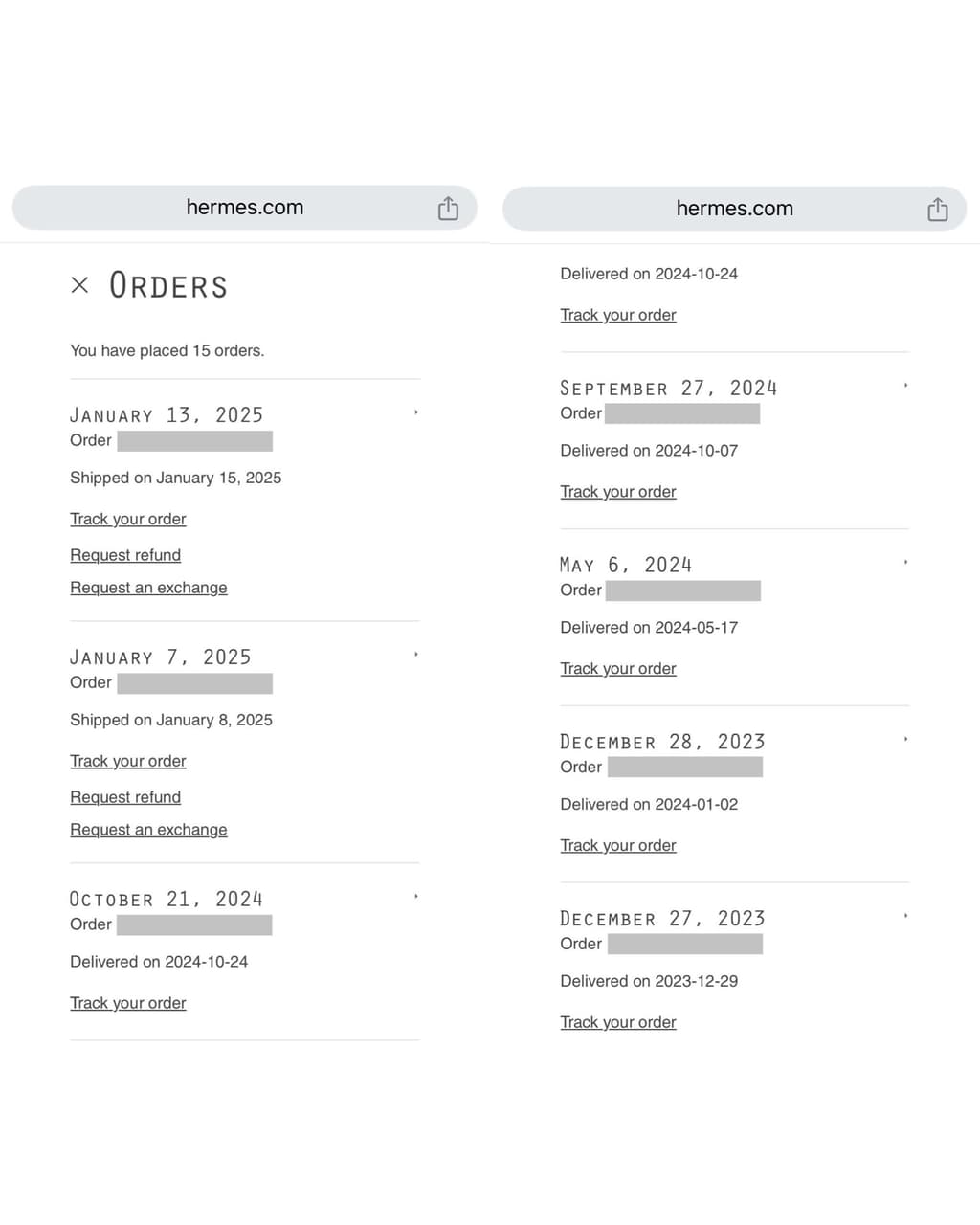Close the Orders panel with the X icon

click(x=80, y=285)
